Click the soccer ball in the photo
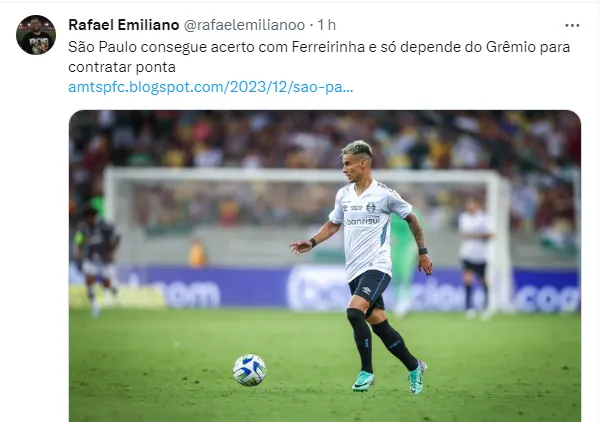 249,369
